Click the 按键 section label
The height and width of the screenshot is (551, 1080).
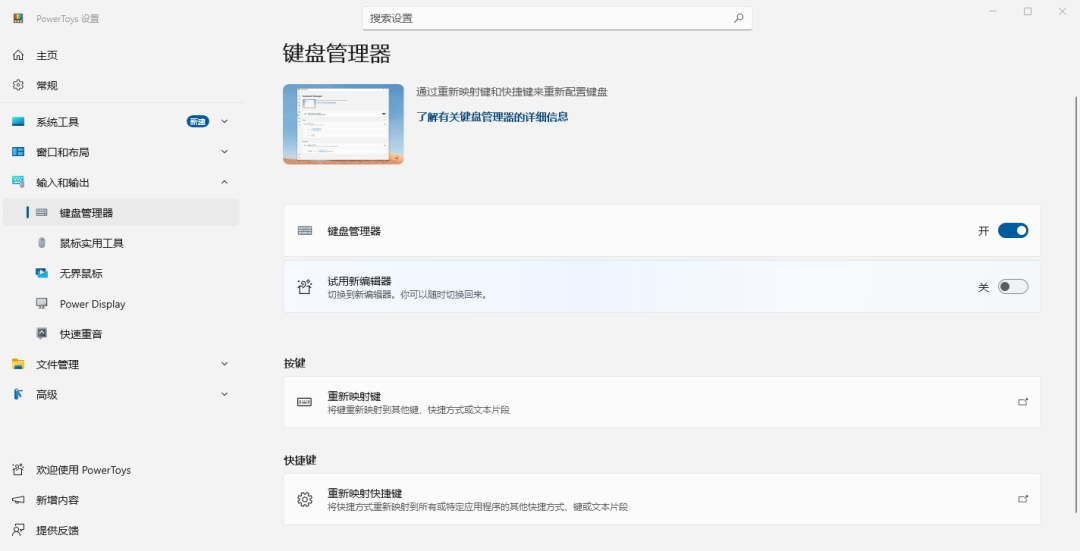[x=295, y=363]
